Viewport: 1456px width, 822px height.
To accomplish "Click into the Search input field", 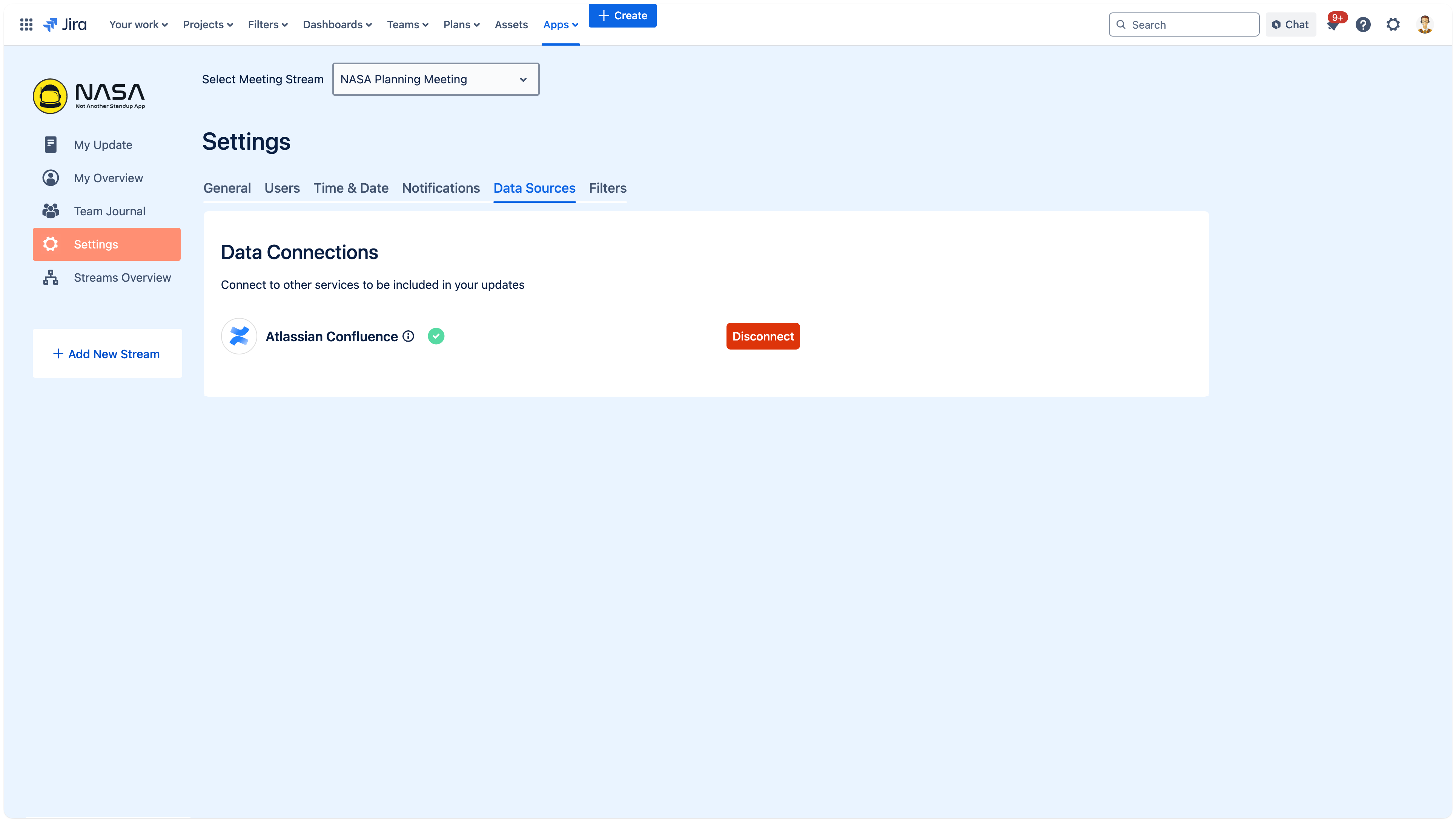I will tap(1184, 24).
